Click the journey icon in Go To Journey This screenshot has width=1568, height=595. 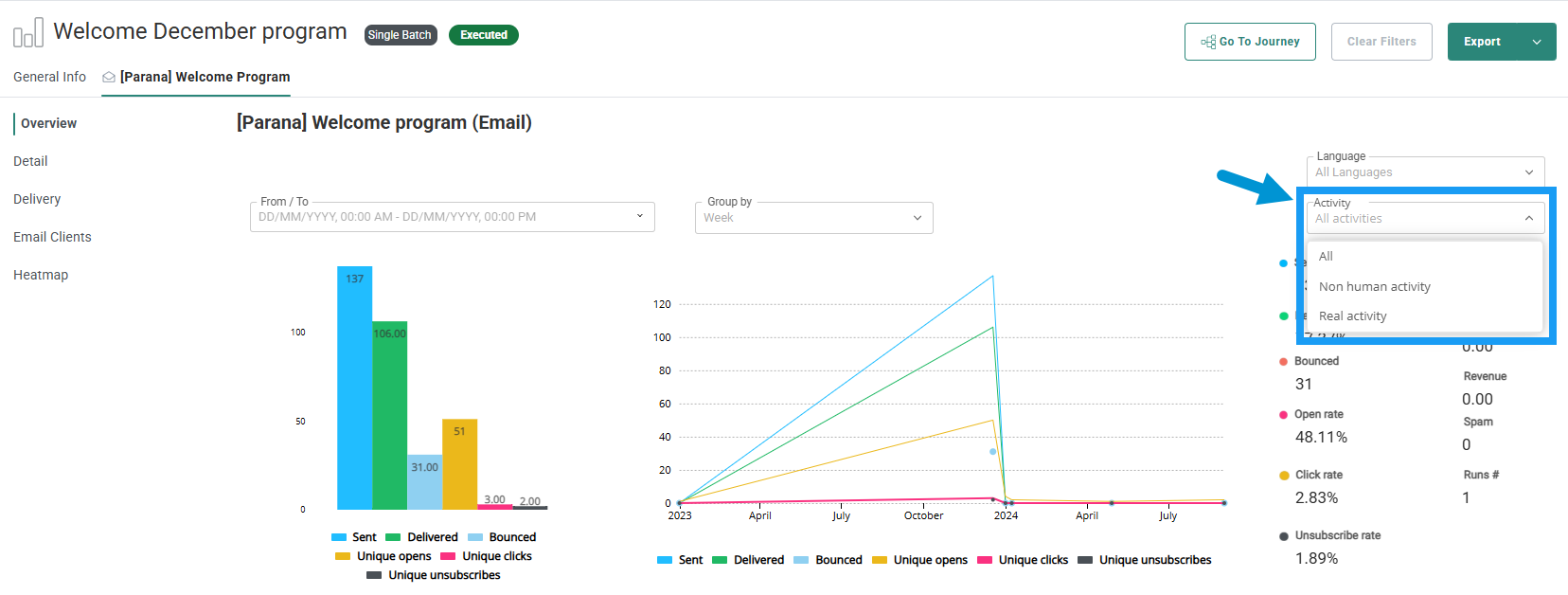tap(1208, 42)
